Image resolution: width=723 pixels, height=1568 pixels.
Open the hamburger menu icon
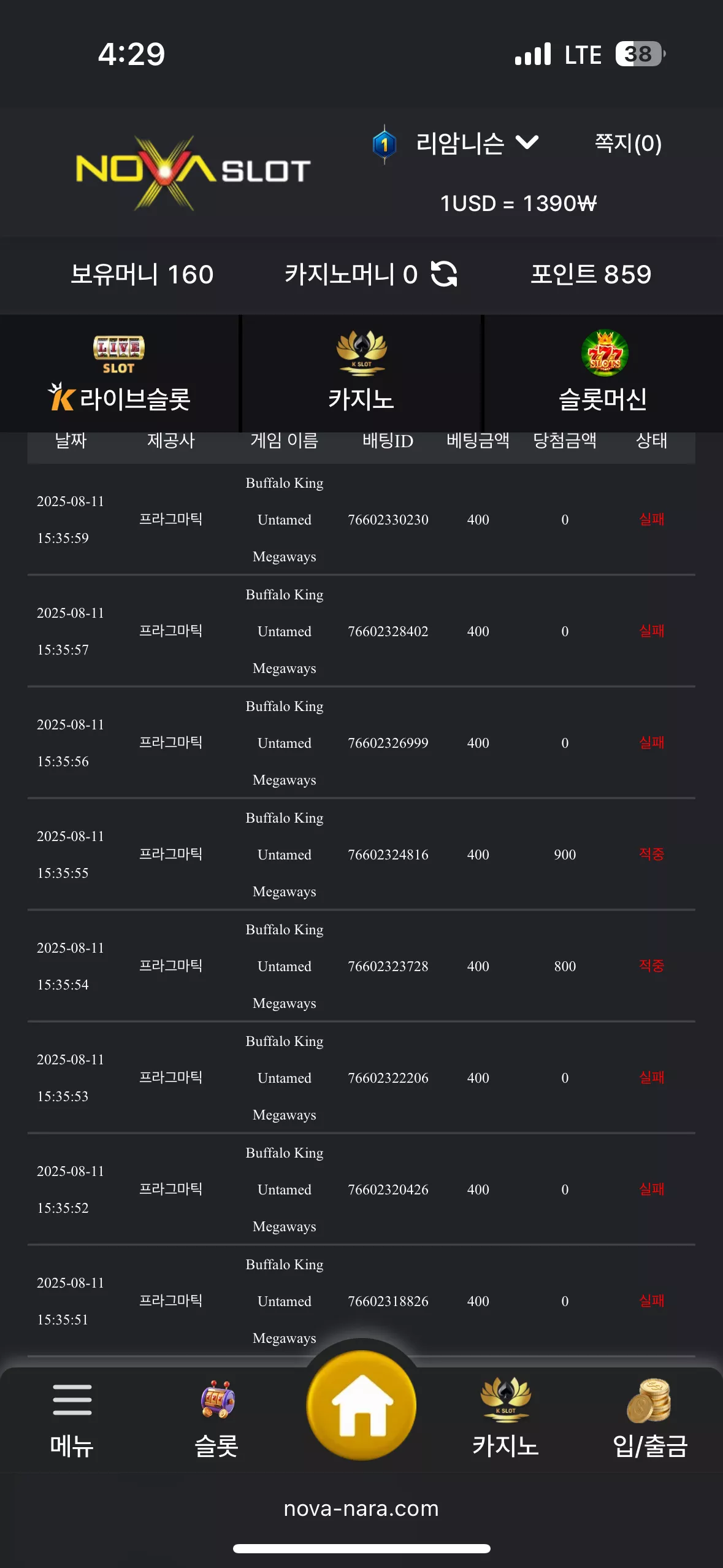(x=72, y=1400)
